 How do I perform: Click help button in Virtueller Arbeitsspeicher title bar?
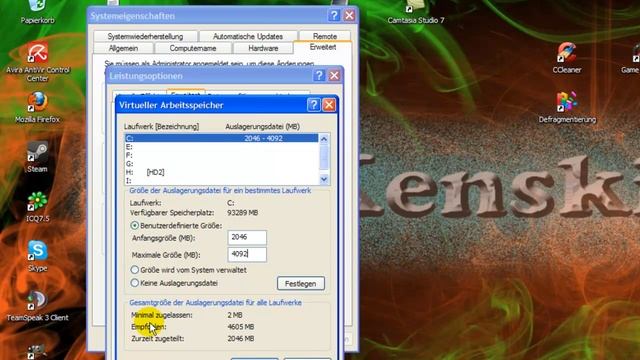click(313, 105)
